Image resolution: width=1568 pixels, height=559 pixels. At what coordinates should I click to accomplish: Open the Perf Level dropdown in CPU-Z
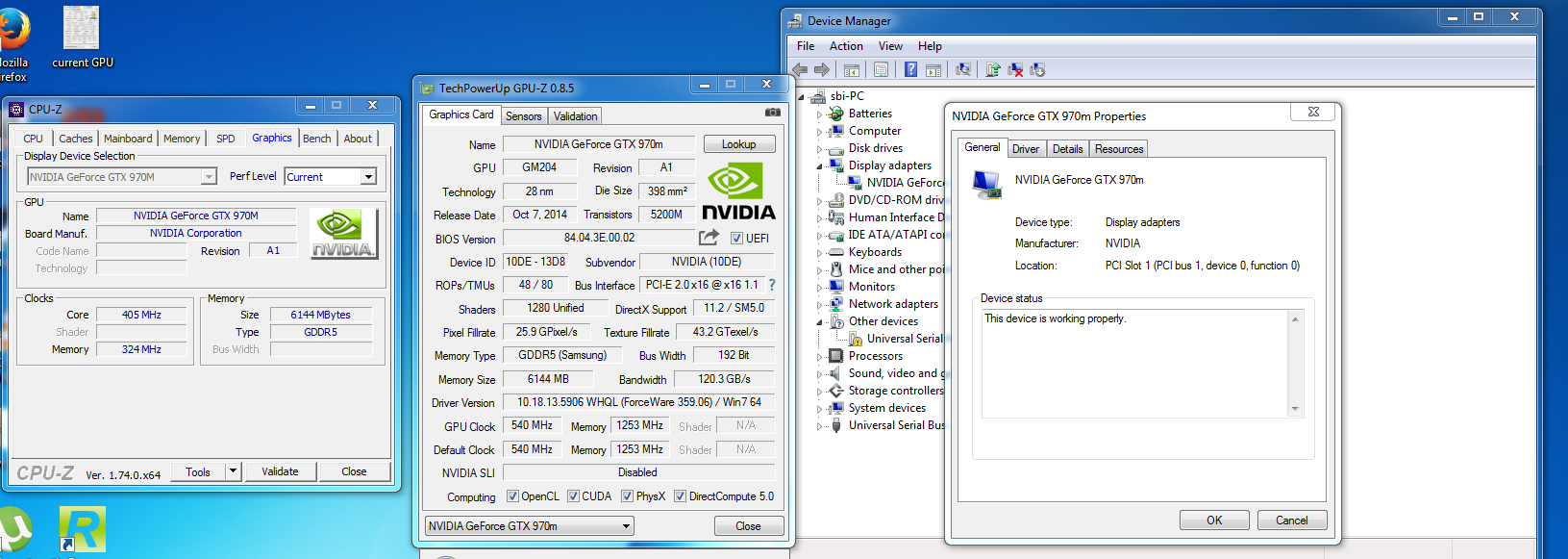pyautogui.click(x=368, y=177)
